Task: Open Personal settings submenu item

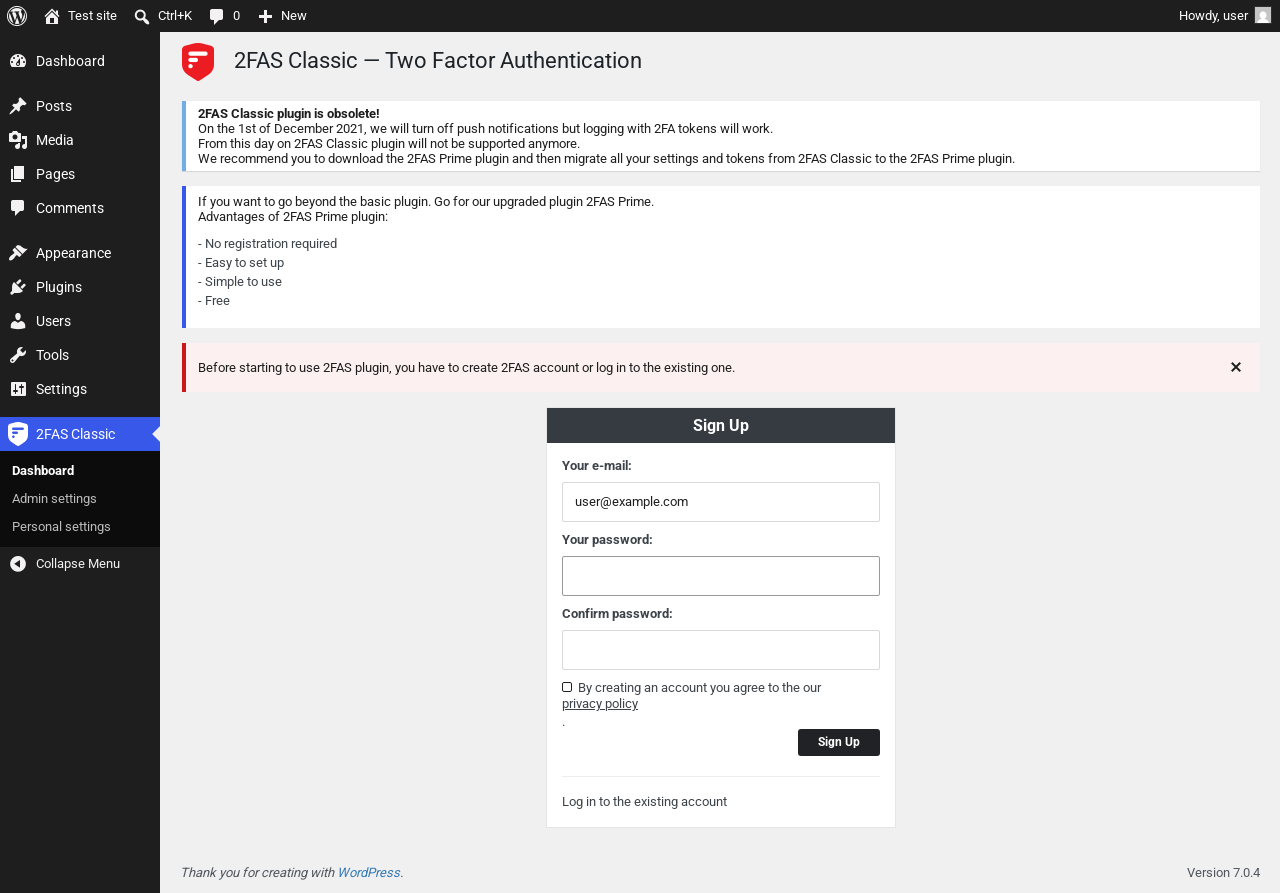Action: pos(61,527)
